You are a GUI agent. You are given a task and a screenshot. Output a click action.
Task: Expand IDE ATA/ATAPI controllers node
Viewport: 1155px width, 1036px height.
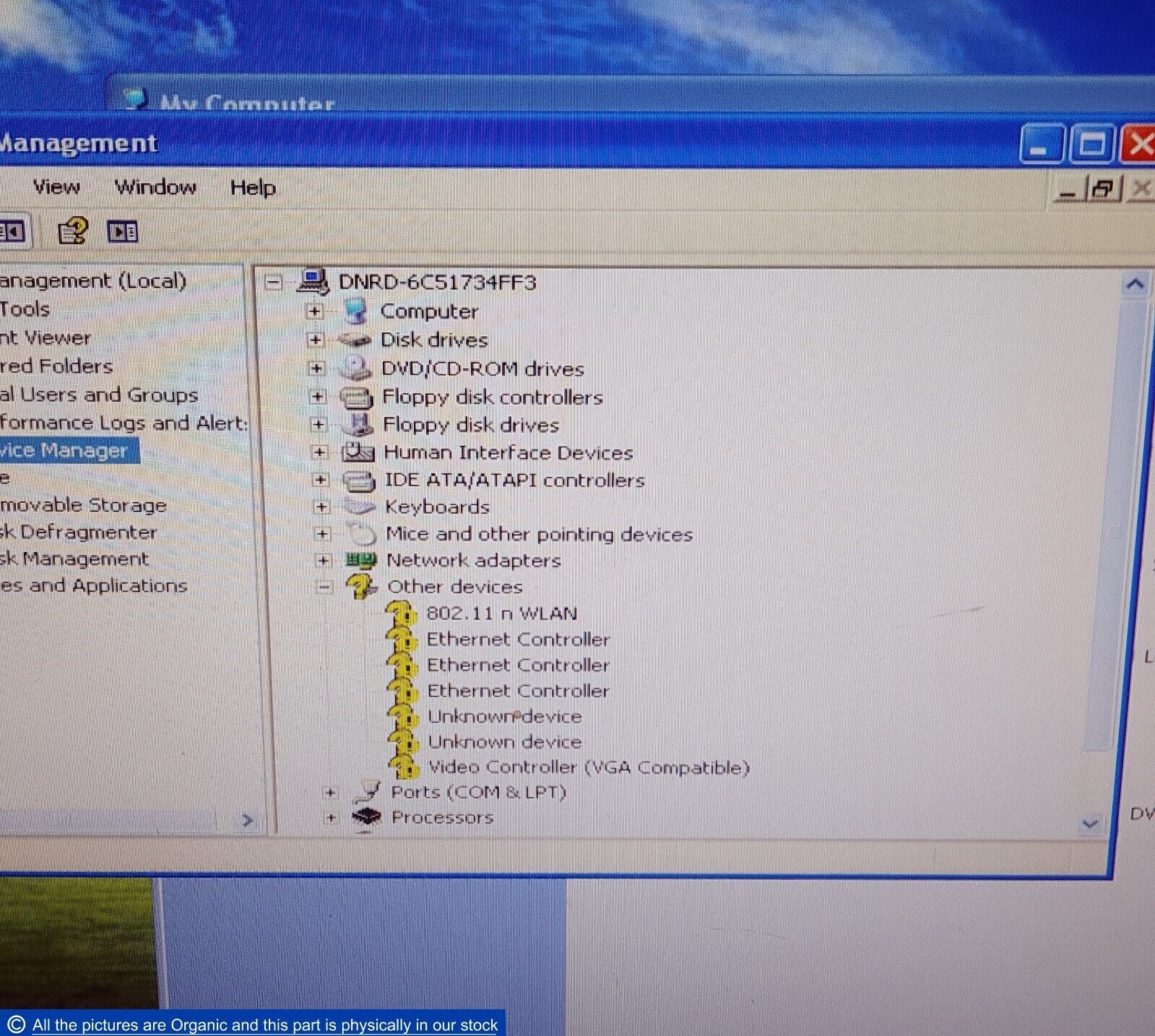(x=321, y=480)
